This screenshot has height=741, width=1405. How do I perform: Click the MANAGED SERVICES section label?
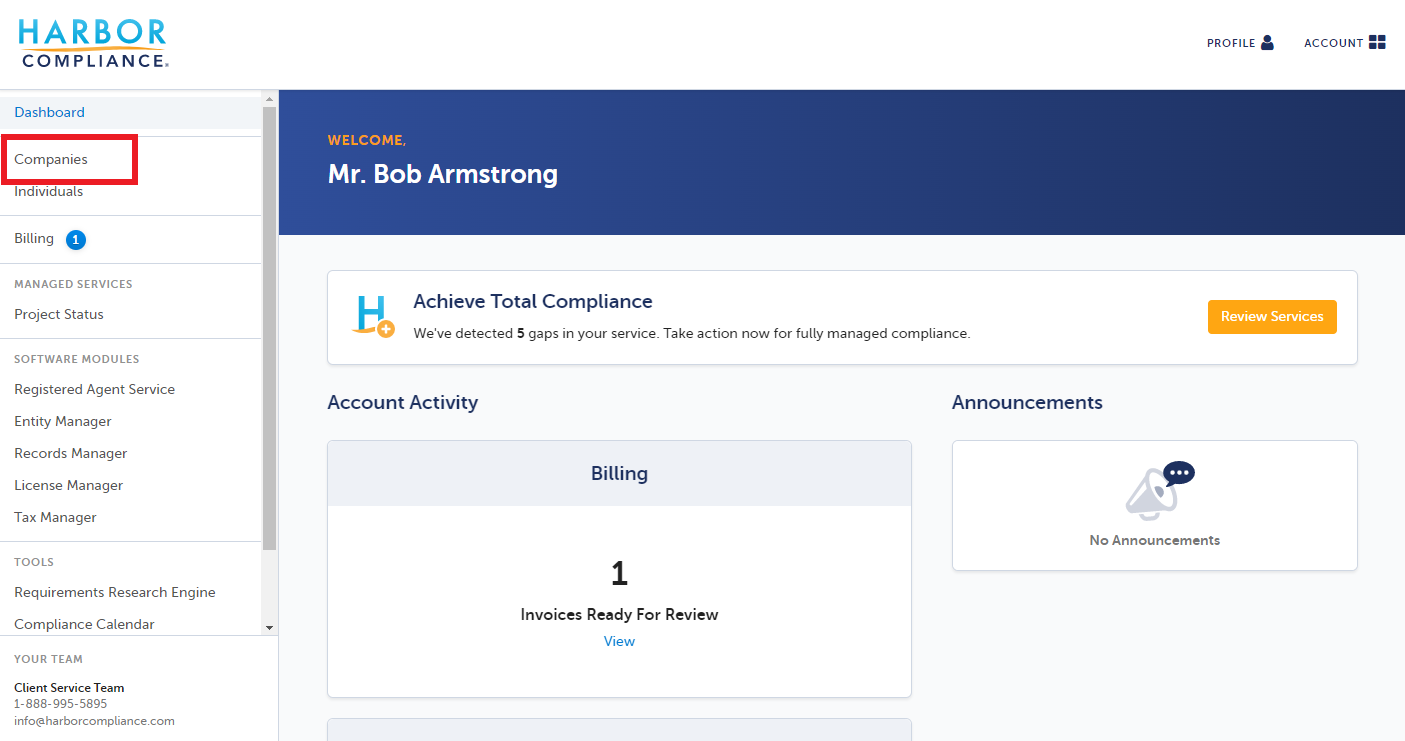[x=73, y=284]
